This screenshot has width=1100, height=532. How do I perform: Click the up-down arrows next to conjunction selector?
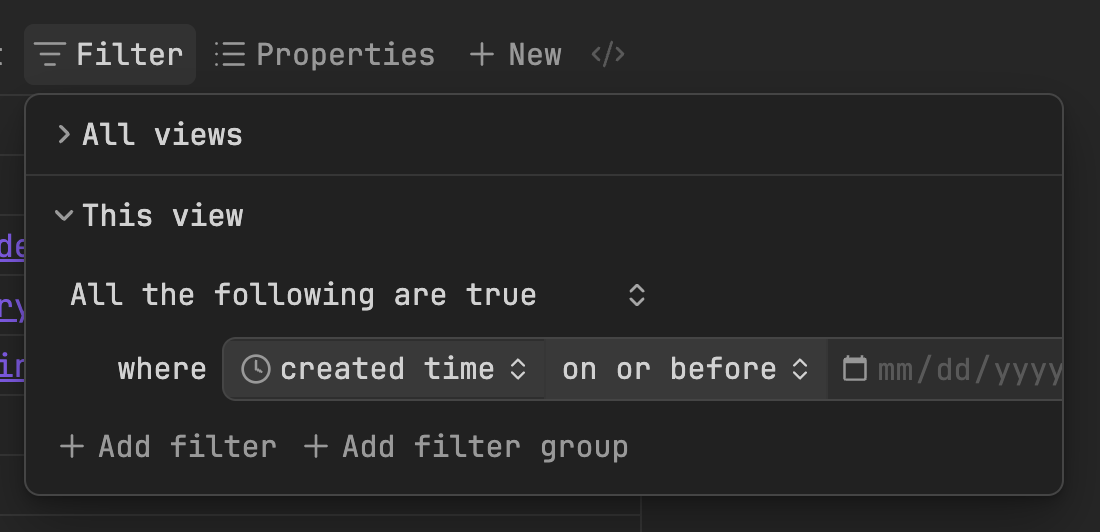[637, 295]
